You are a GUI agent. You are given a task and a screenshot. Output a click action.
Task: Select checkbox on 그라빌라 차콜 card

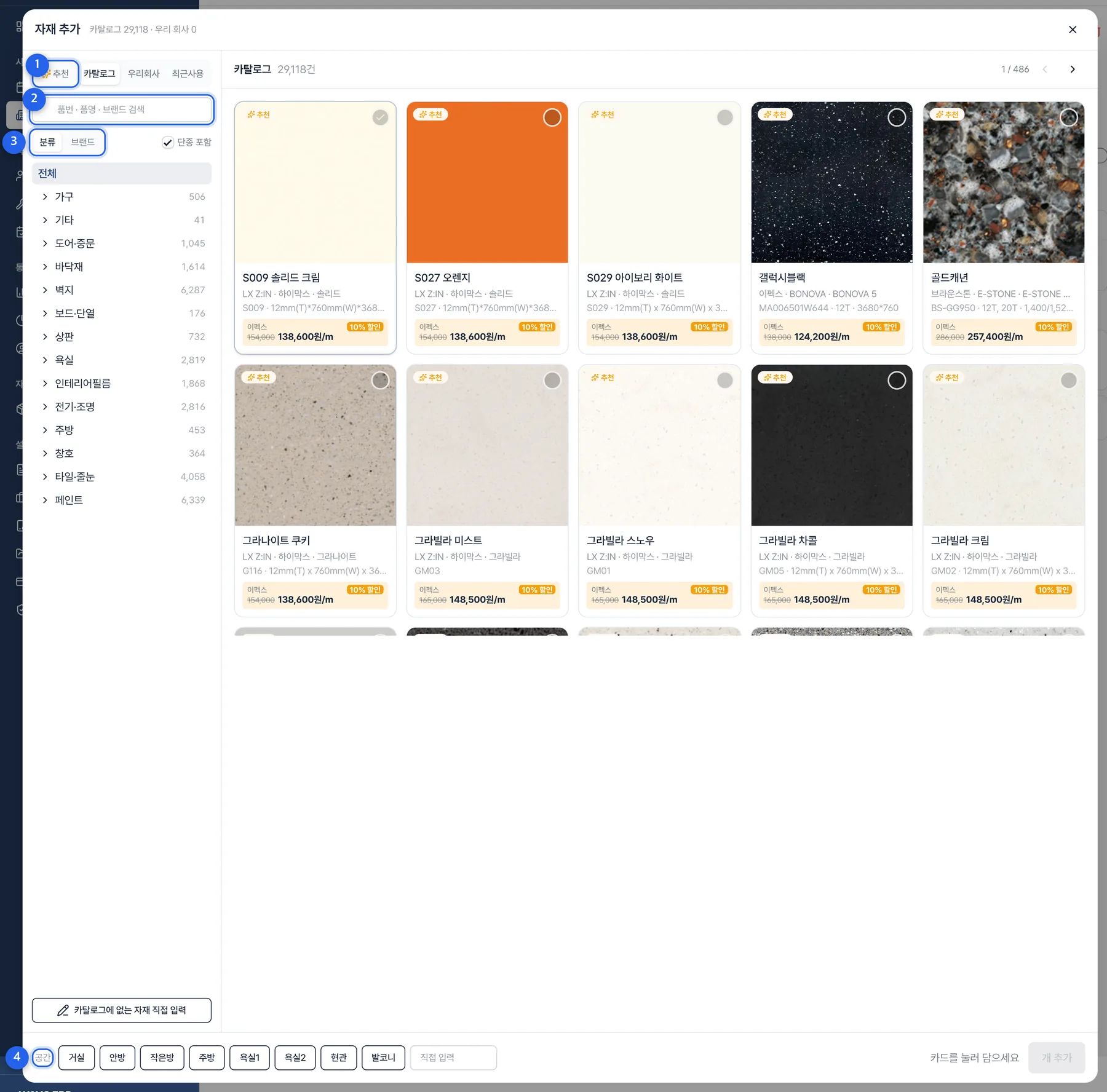(x=897, y=381)
